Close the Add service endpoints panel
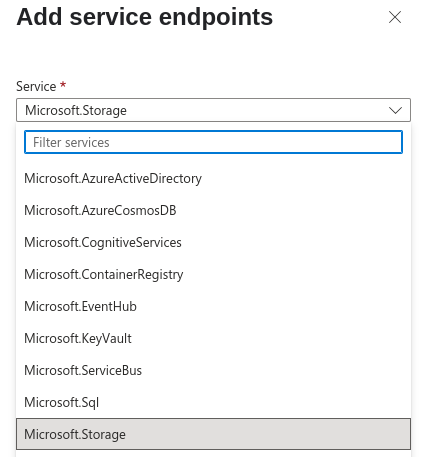Viewport: 424px width, 457px height. [395, 17]
